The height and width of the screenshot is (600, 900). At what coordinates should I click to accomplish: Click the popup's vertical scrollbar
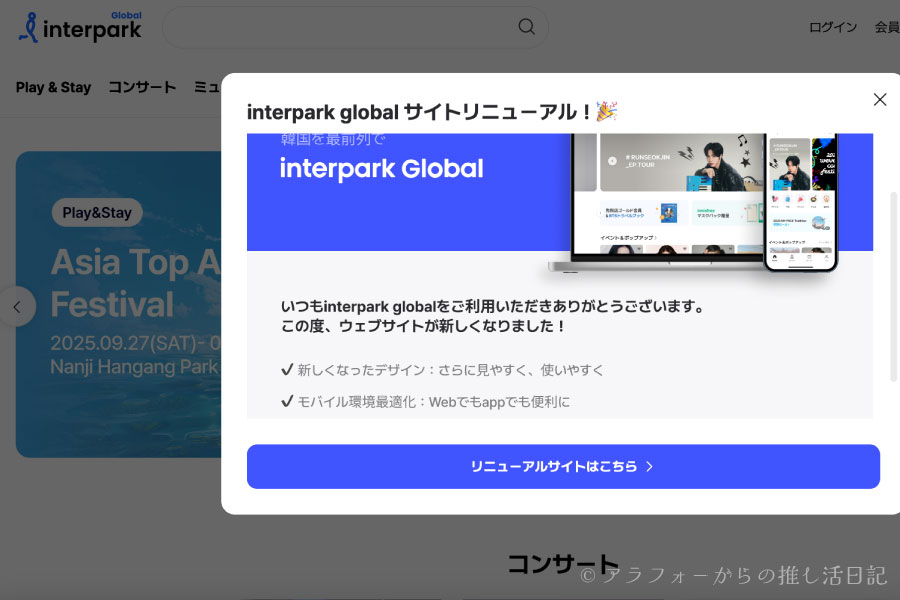coord(893,286)
